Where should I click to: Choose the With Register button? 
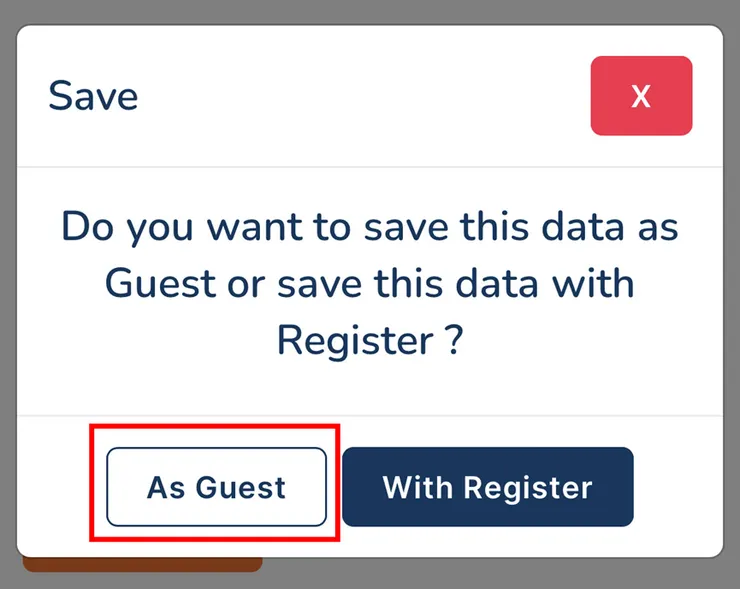click(487, 487)
